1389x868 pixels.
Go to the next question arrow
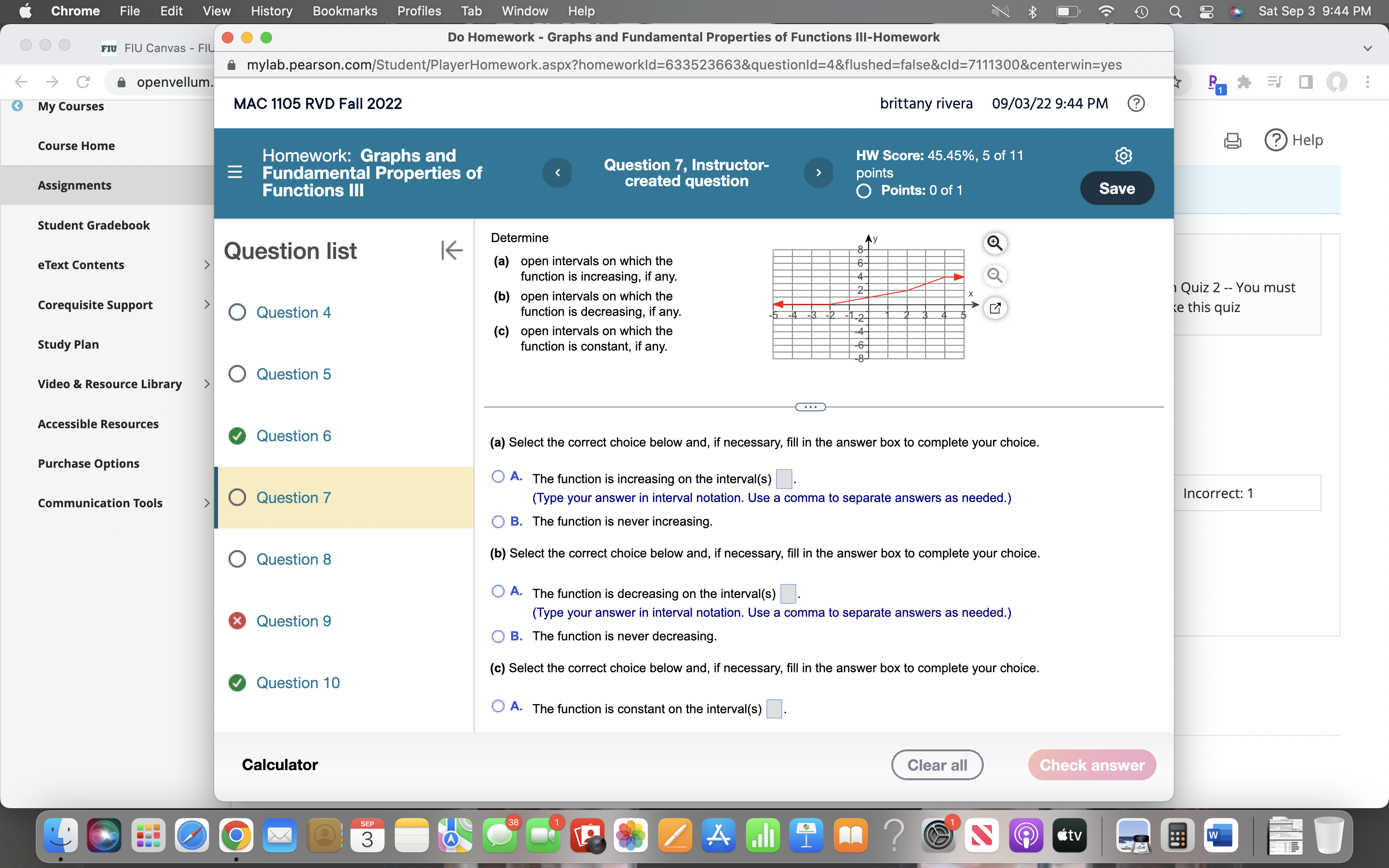click(x=818, y=173)
